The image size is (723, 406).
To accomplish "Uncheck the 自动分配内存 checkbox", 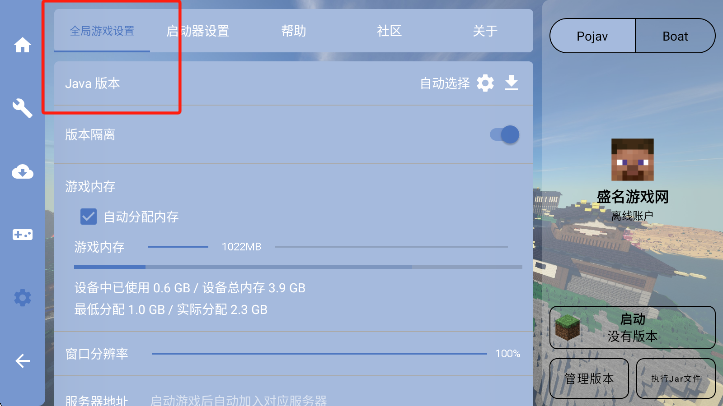I will click(88, 217).
